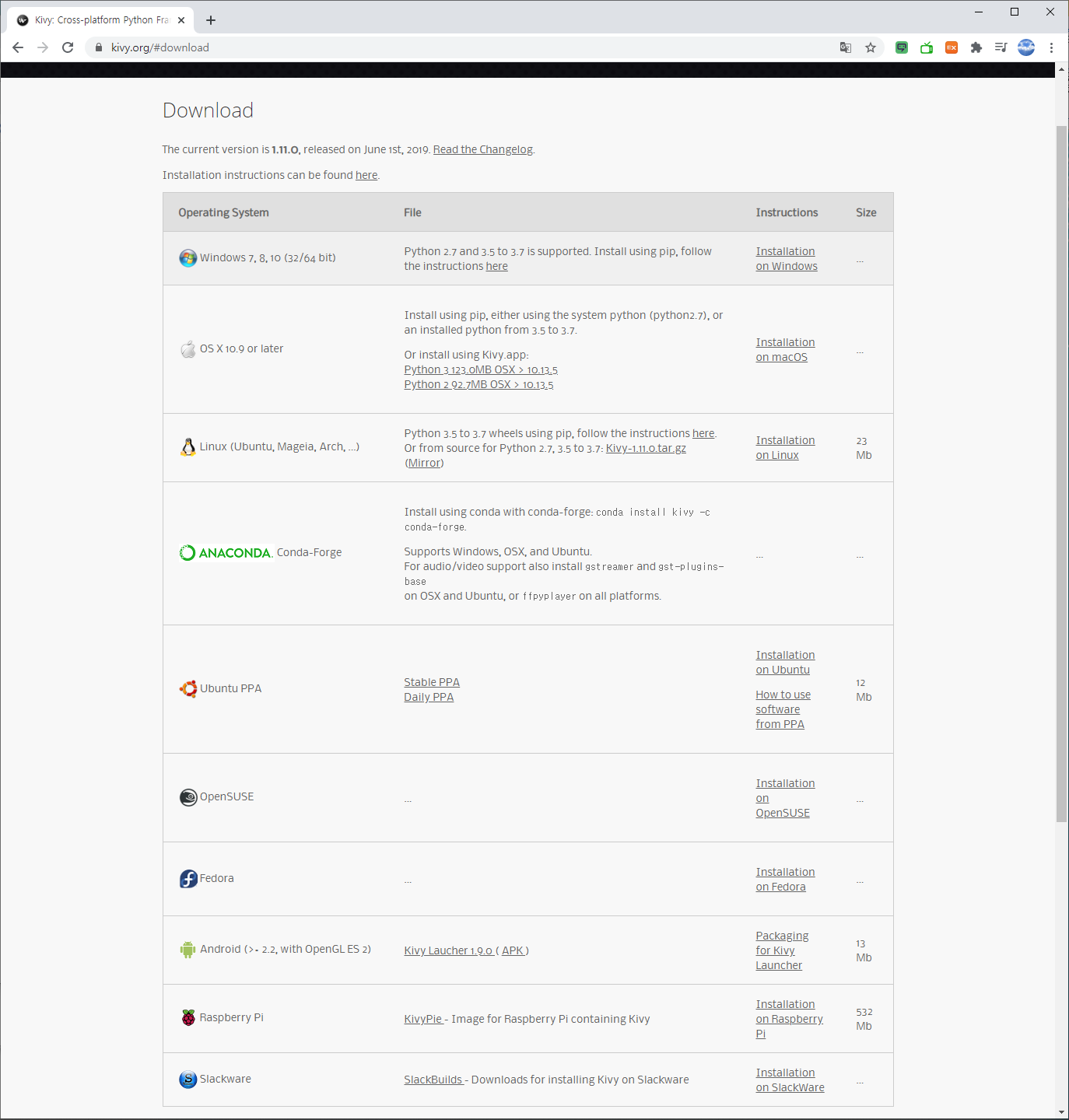Click the Anaconda logo
1069x1120 pixels.
[x=226, y=553]
